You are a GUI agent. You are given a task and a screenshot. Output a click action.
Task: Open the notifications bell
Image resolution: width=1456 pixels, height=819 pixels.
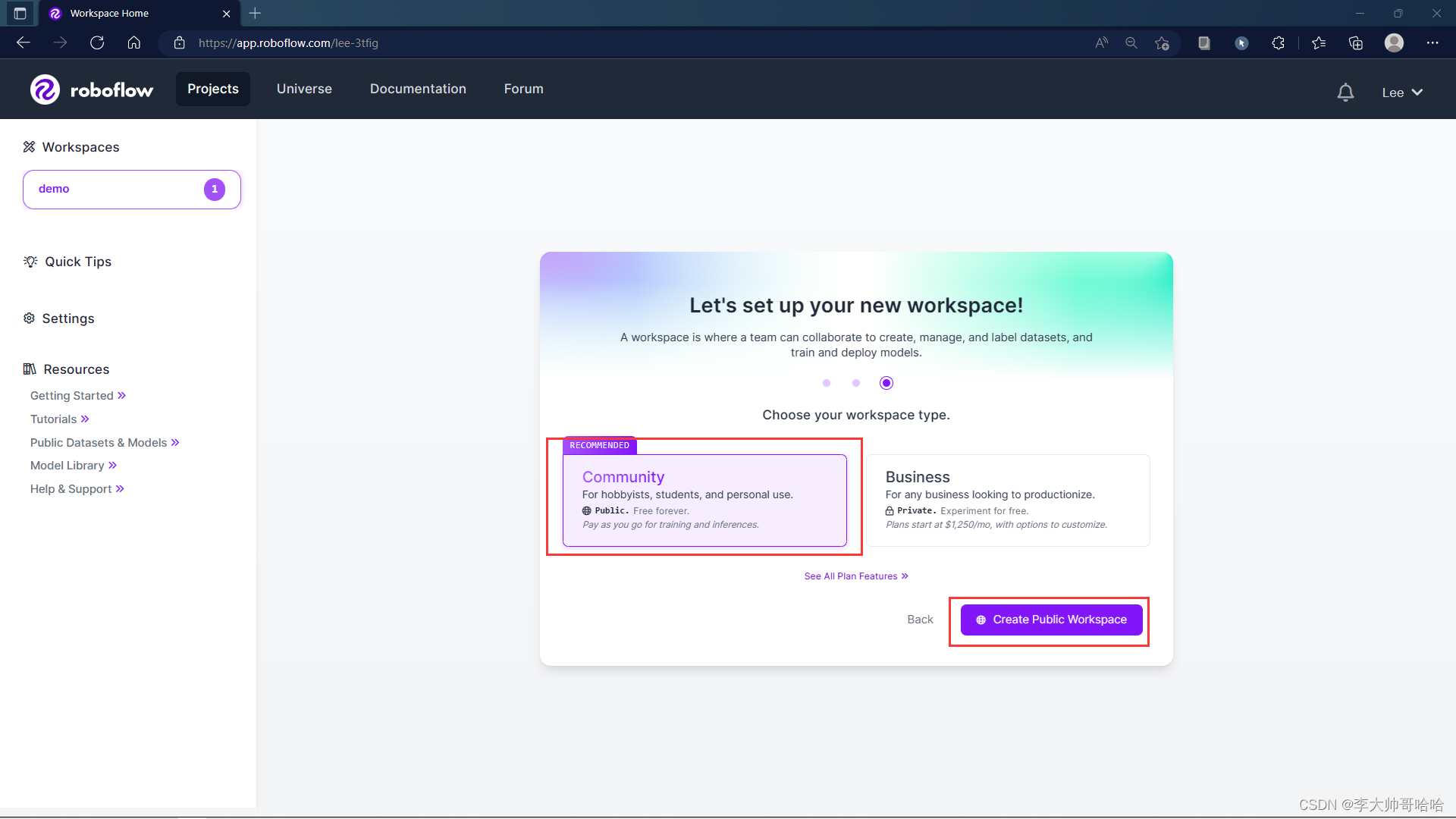click(x=1345, y=93)
